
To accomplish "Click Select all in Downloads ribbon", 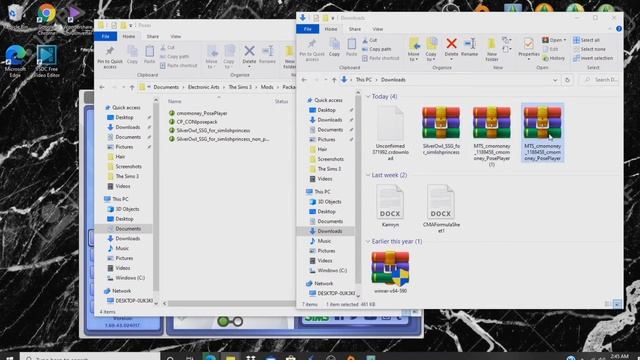I will [x=587, y=40].
